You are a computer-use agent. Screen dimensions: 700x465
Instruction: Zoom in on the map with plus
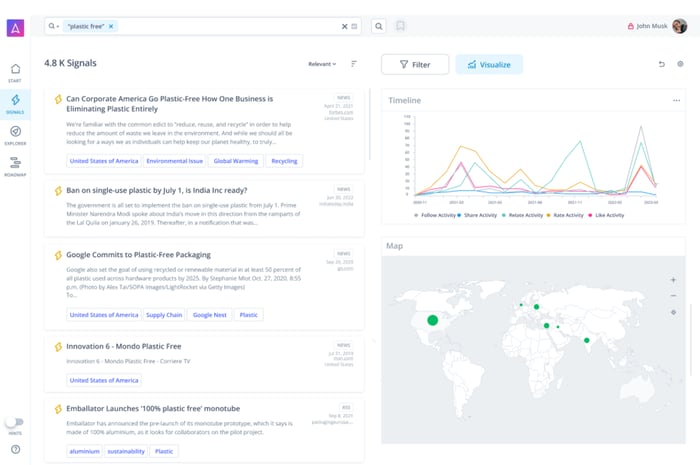tap(673, 280)
